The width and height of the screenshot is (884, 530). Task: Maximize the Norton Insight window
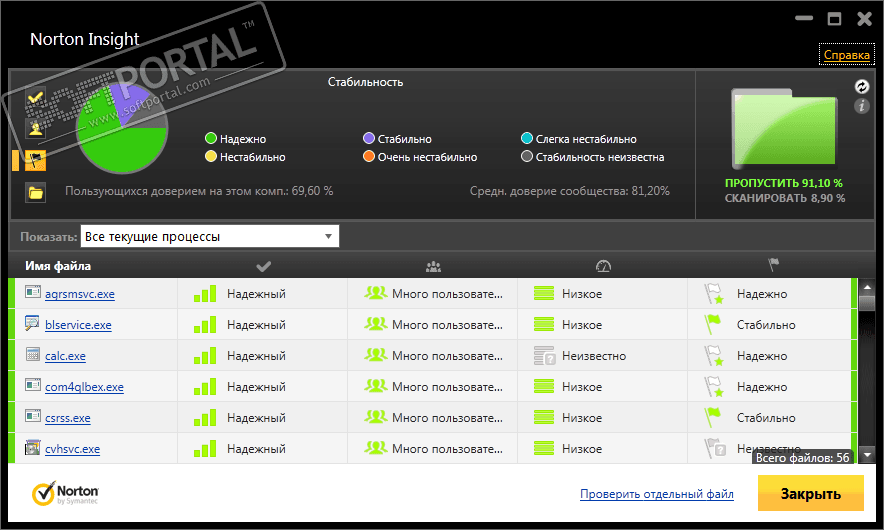click(x=834, y=19)
